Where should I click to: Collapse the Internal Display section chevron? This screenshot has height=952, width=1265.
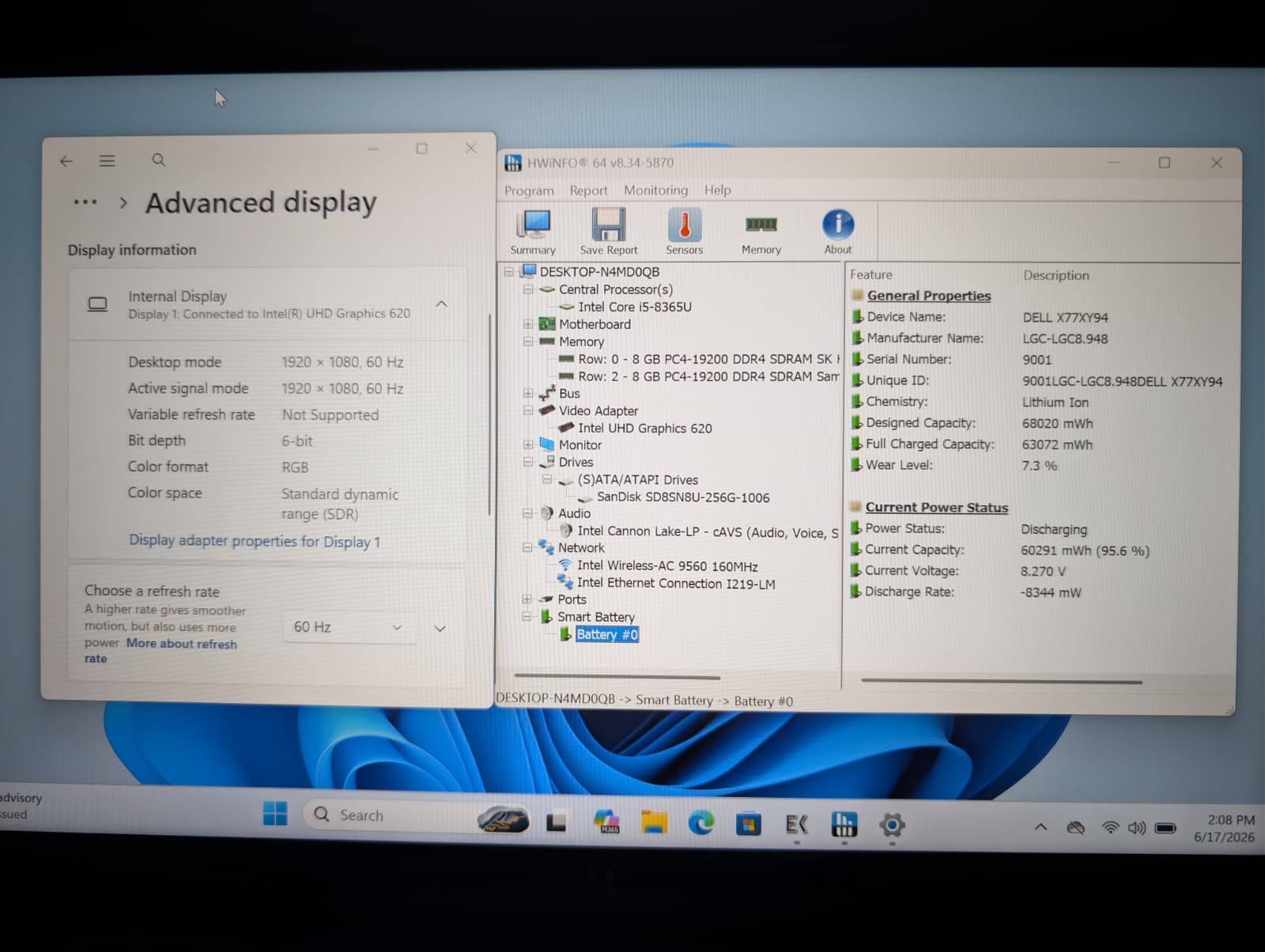tap(441, 304)
